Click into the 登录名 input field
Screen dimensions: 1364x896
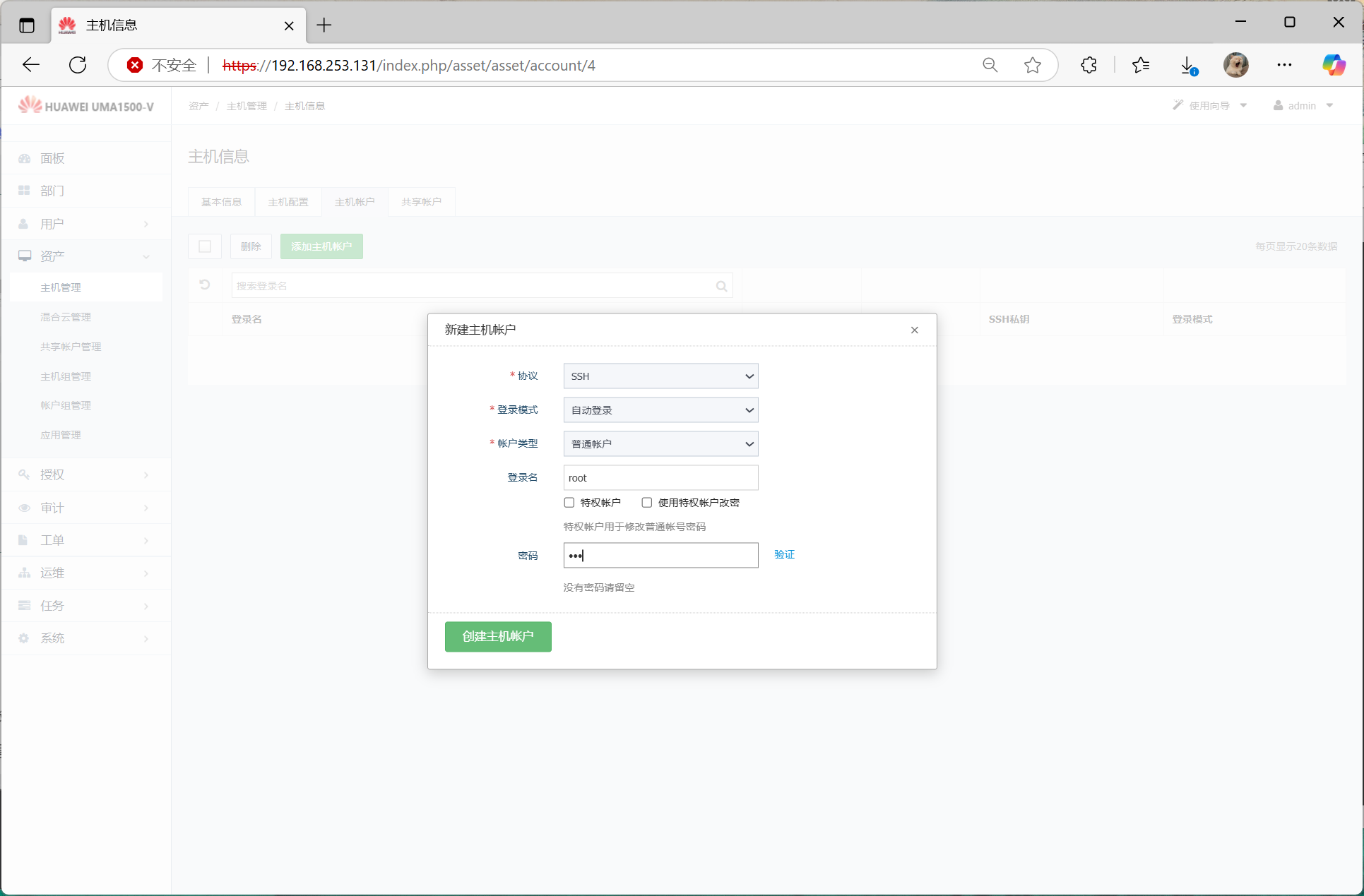click(660, 478)
